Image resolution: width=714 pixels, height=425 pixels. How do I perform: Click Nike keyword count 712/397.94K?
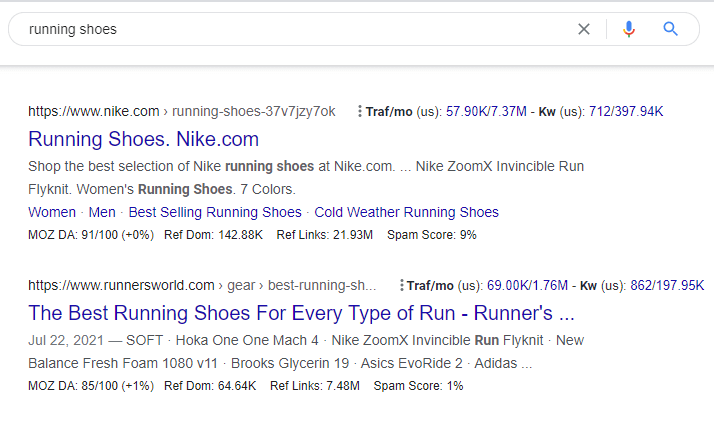pyautogui.click(x=627, y=111)
